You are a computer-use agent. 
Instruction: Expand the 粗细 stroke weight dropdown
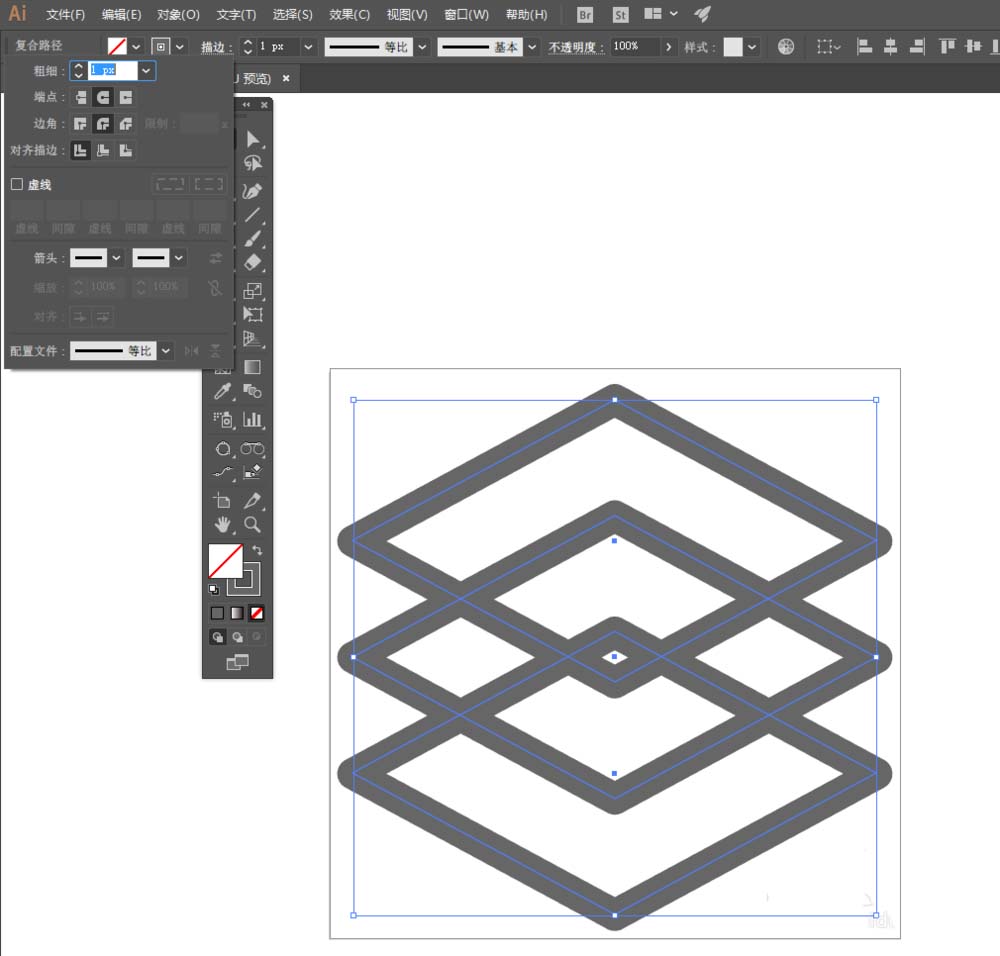click(146, 70)
